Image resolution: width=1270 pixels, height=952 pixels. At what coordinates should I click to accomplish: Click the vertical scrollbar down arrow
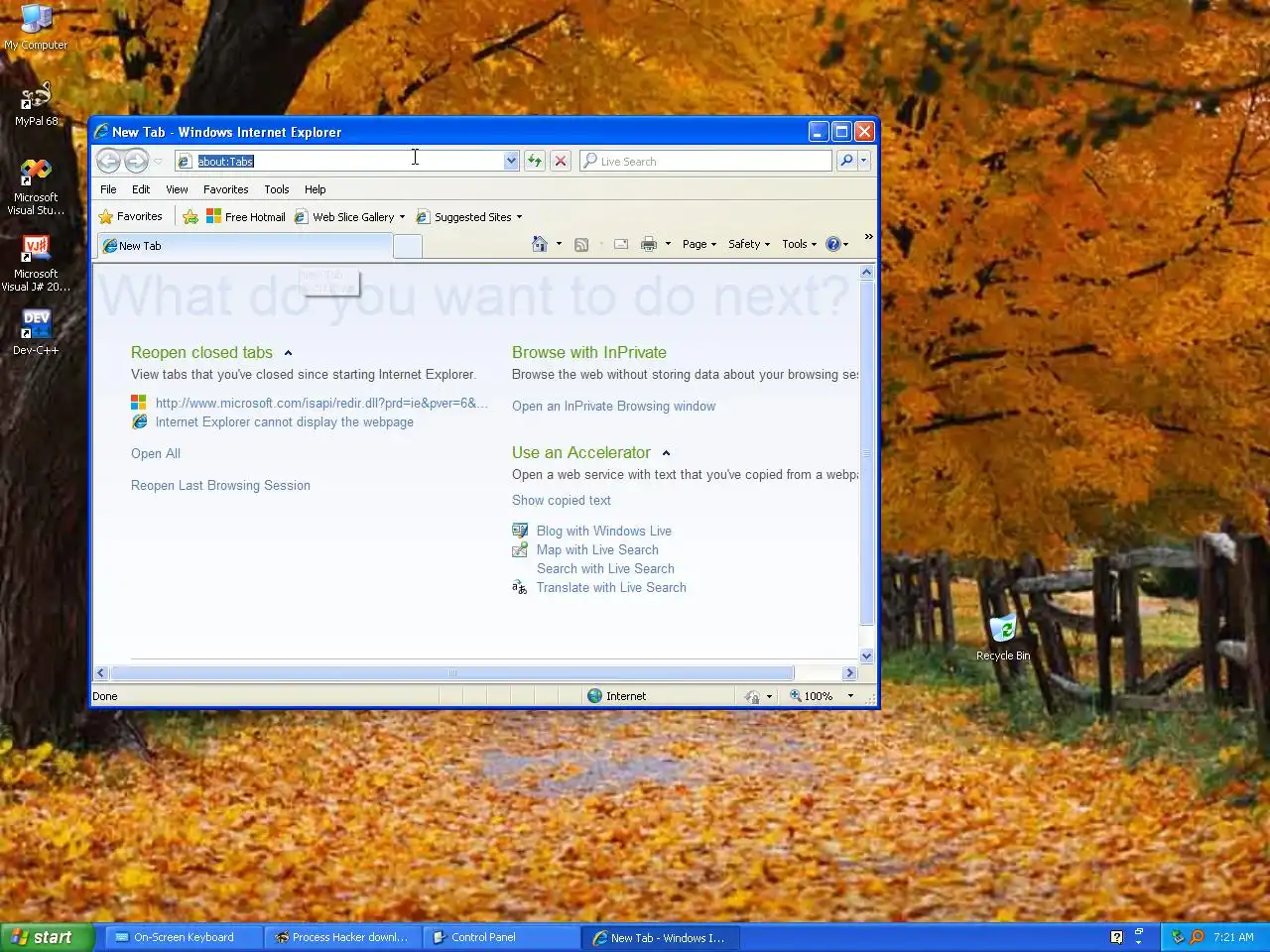(867, 655)
